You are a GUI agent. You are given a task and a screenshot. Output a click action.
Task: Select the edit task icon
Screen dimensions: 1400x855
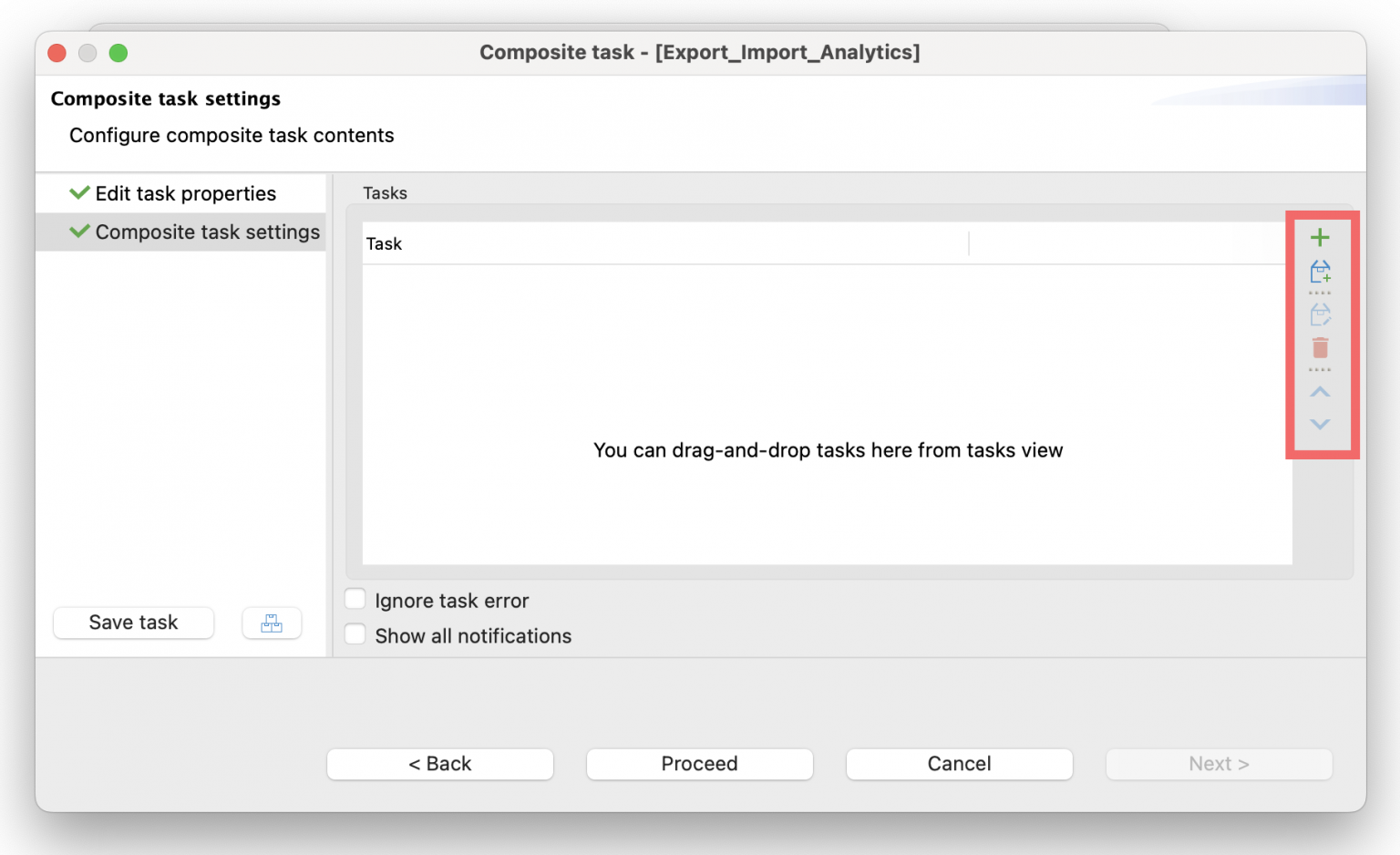click(1320, 314)
